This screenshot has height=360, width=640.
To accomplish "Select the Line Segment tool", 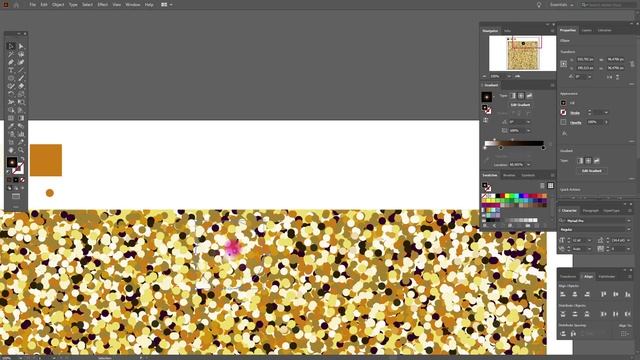I will (x=21, y=70).
